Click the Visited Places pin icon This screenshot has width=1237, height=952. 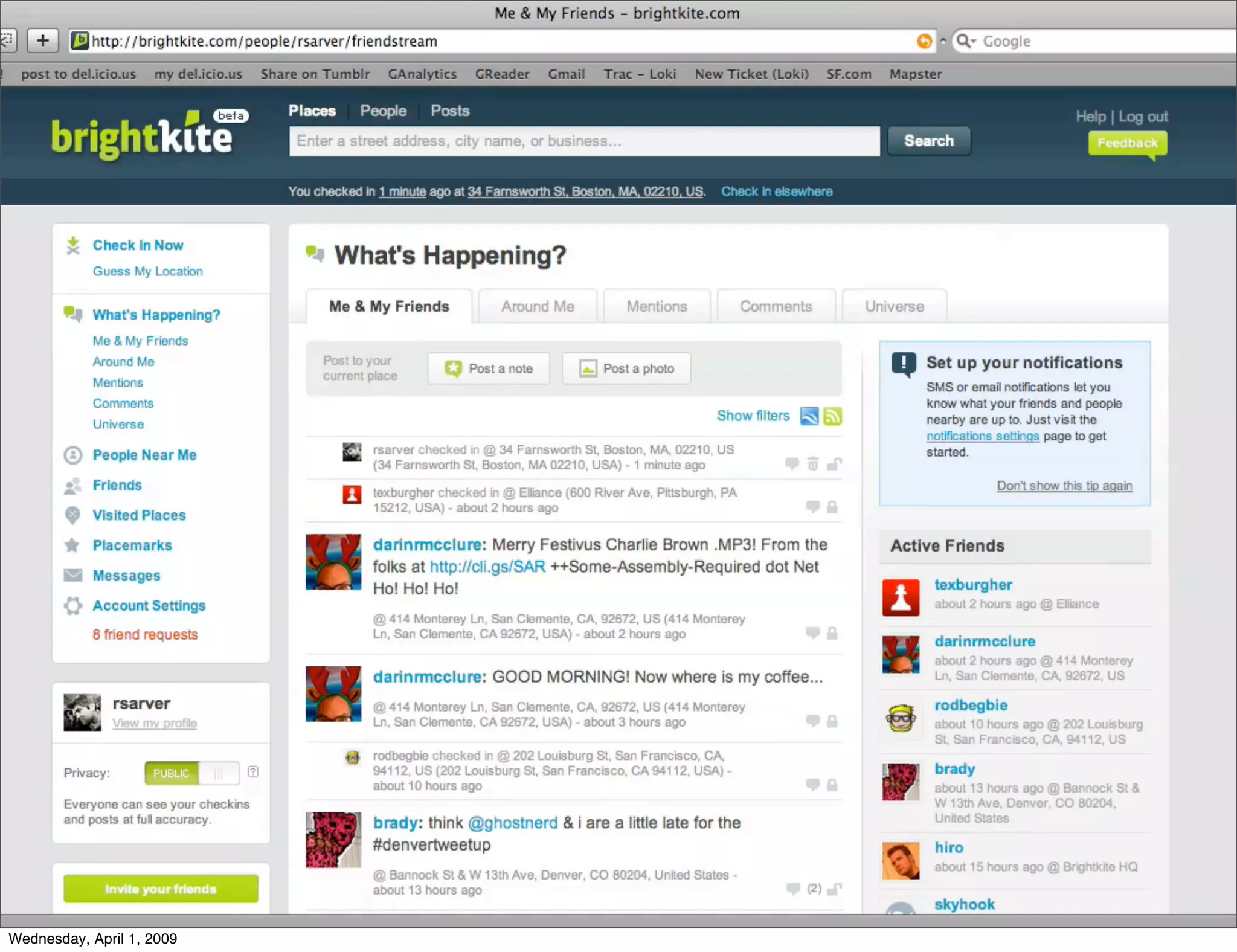click(72, 515)
